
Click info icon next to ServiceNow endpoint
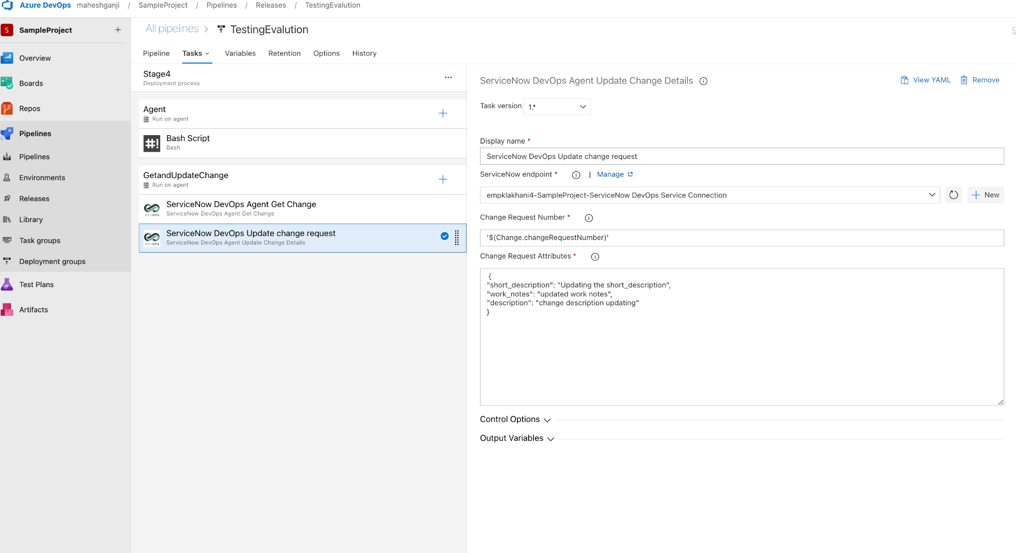(575, 175)
